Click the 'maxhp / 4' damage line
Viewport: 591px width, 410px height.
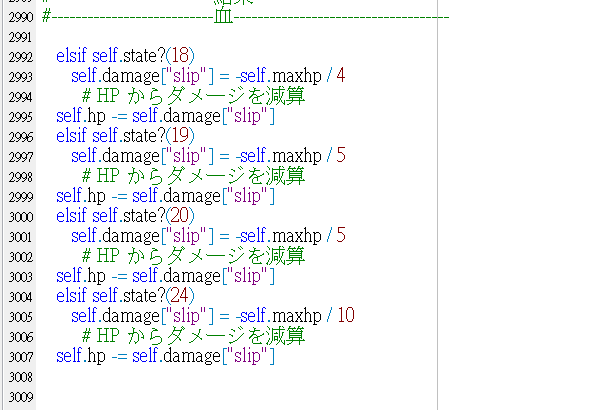point(208,76)
